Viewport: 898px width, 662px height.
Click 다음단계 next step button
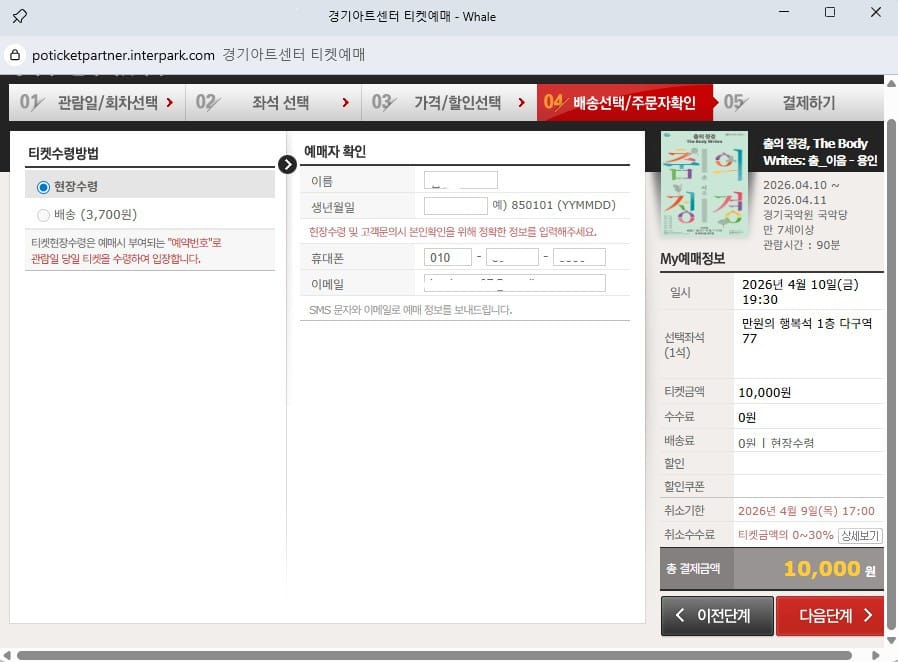[830, 616]
